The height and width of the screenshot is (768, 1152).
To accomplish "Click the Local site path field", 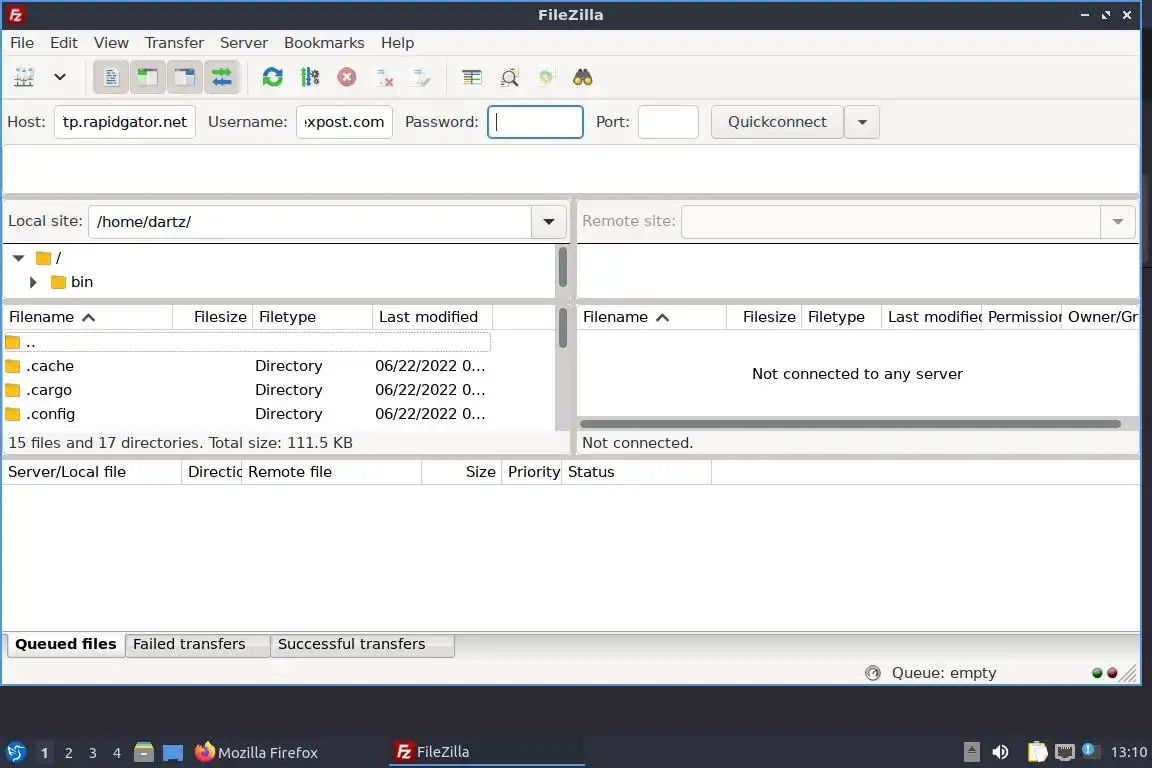I will [x=310, y=222].
